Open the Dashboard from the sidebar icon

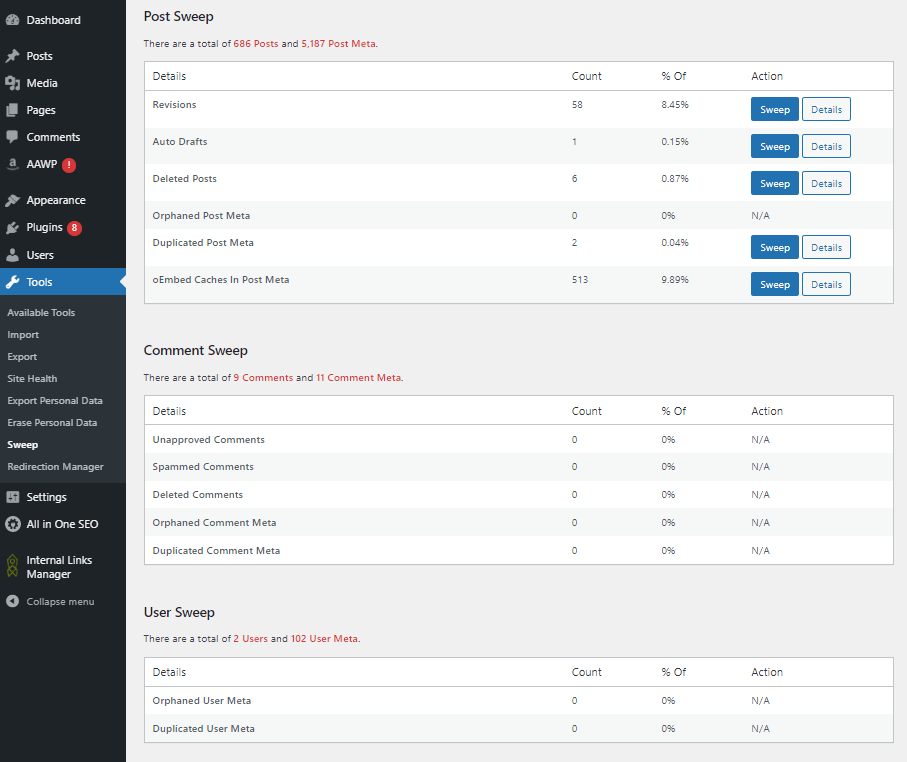14,19
